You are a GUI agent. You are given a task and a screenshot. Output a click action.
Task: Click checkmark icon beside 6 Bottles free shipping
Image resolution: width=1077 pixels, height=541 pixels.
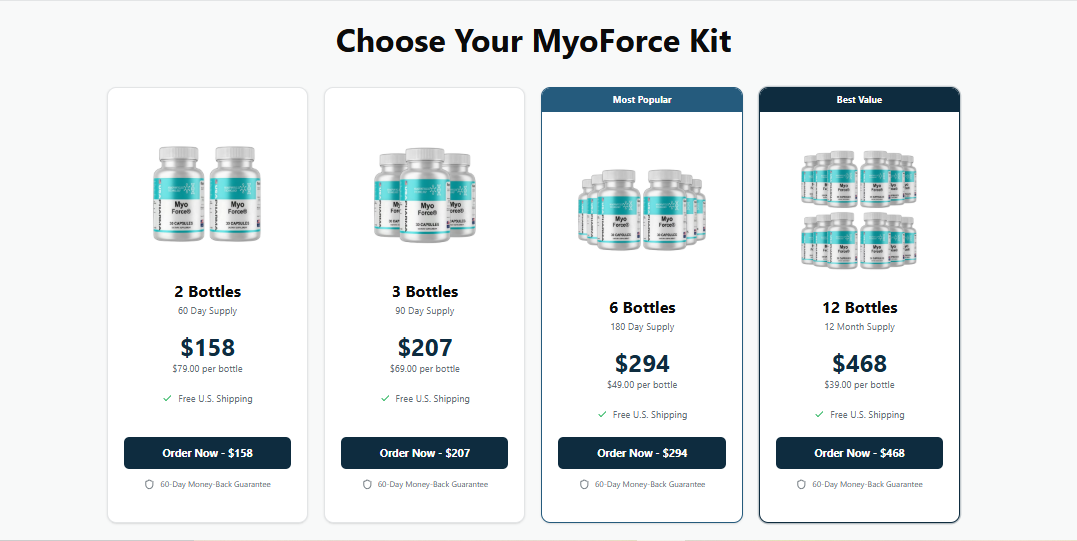(602, 414)
